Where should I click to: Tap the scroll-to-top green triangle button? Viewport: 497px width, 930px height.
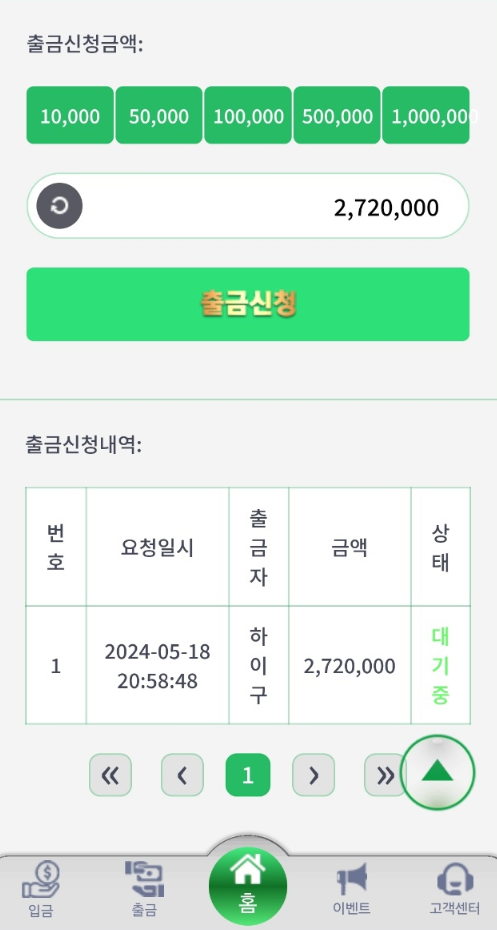(x=437, y=773)
